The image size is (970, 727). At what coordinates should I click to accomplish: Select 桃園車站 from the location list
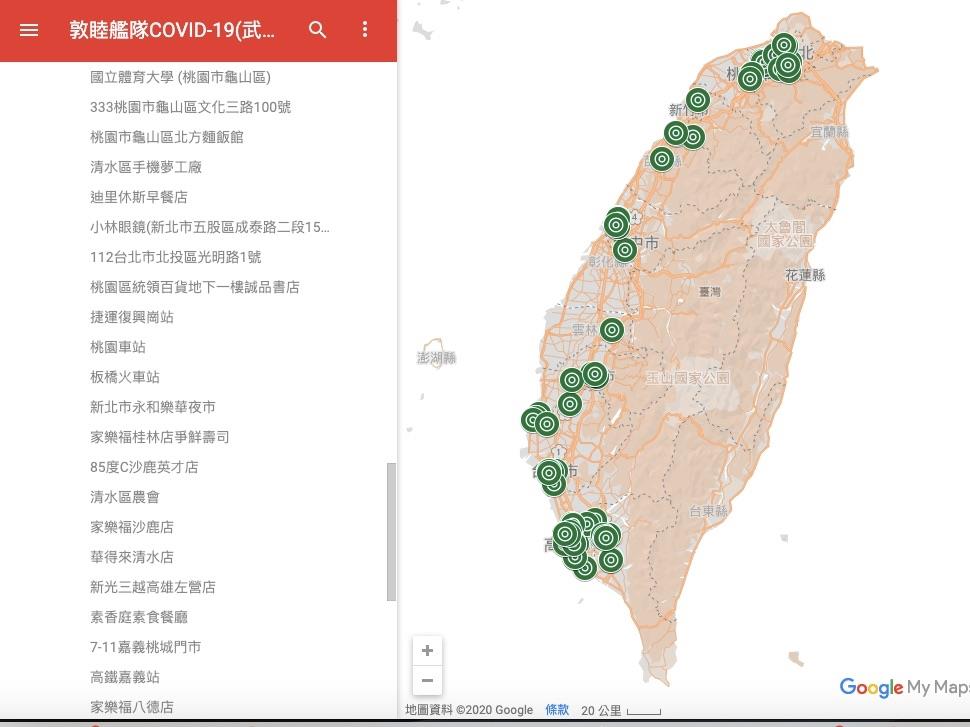click(118, 347)
